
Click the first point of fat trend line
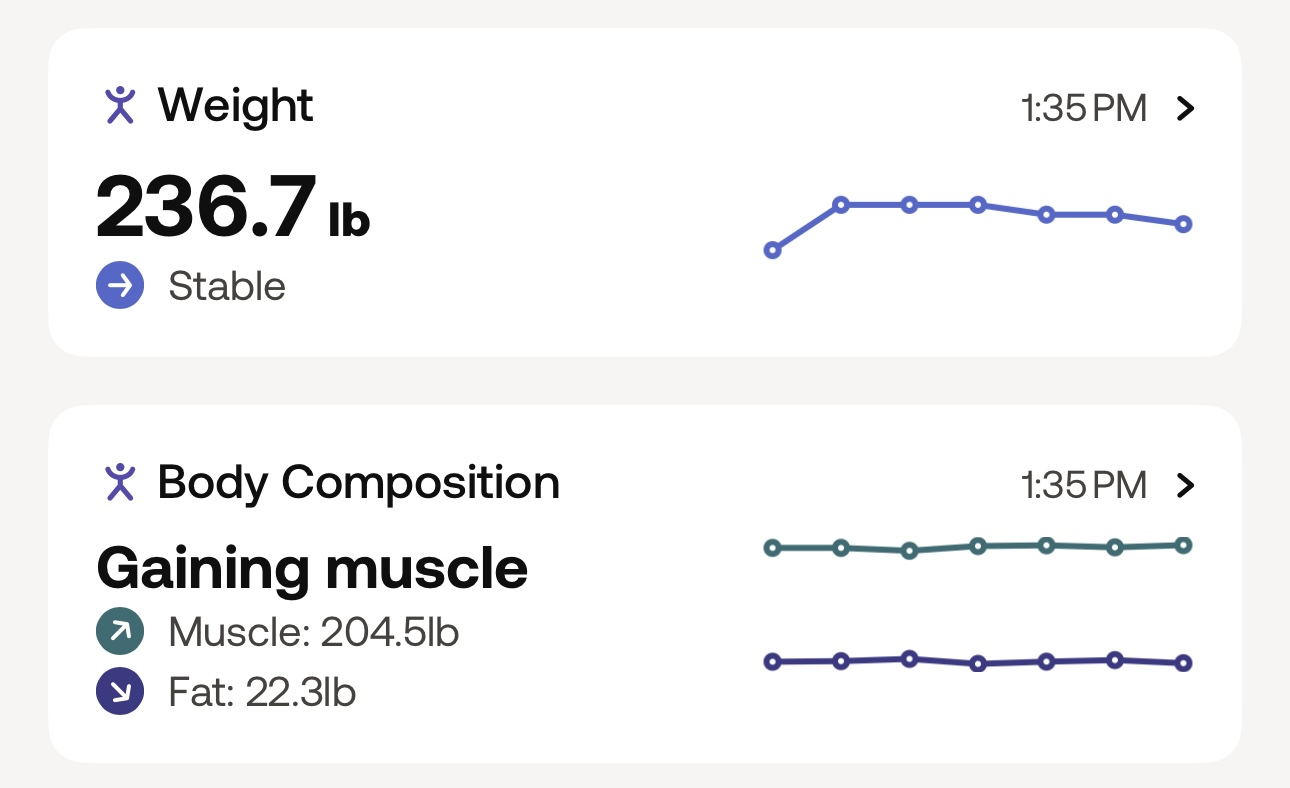pos(772,661)
